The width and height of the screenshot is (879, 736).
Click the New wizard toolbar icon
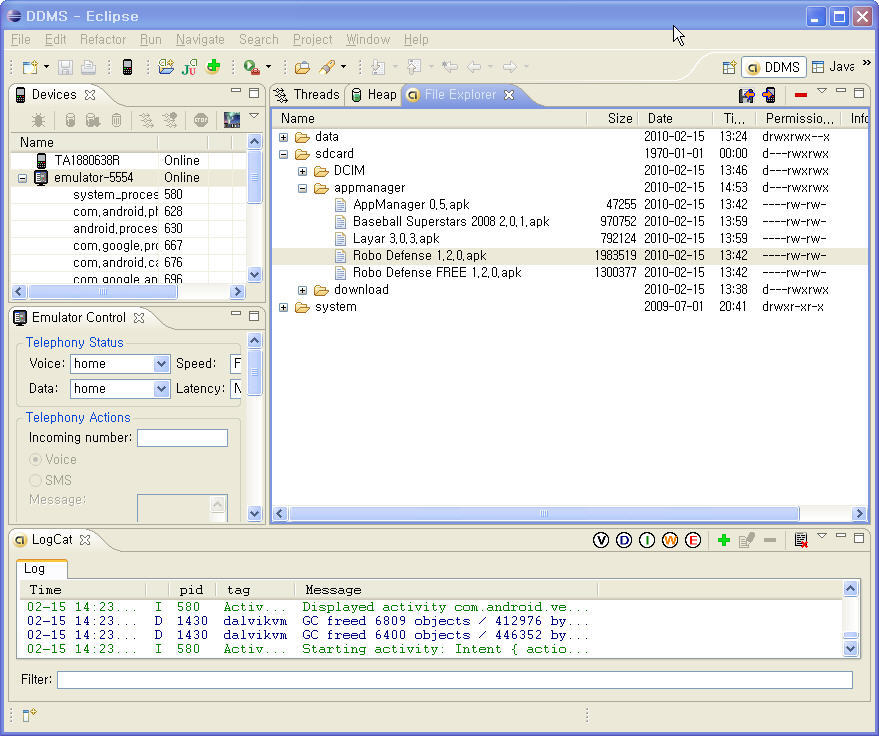[x=30, y=67]
